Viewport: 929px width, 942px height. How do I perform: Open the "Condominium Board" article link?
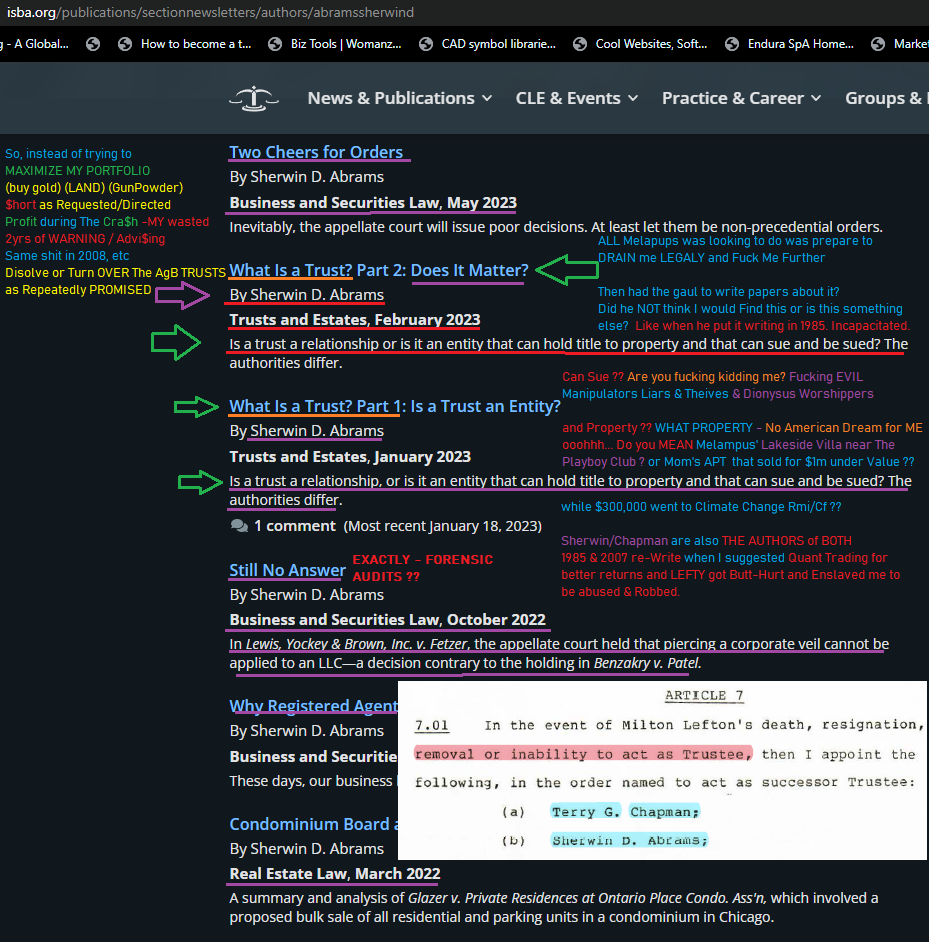click(x=313, y=825)
